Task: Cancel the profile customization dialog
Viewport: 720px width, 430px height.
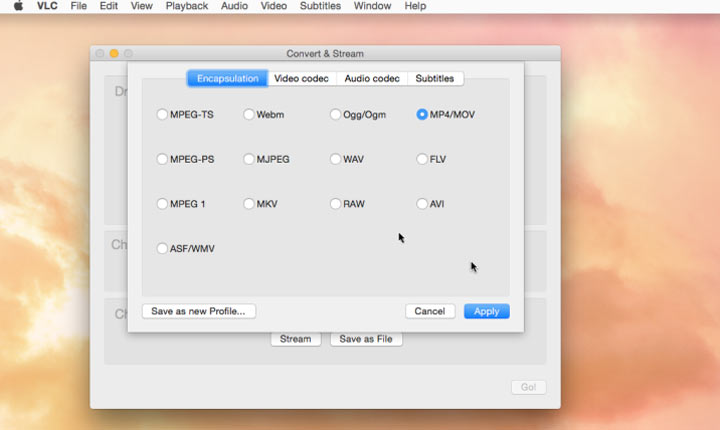Action: point(430,311)
